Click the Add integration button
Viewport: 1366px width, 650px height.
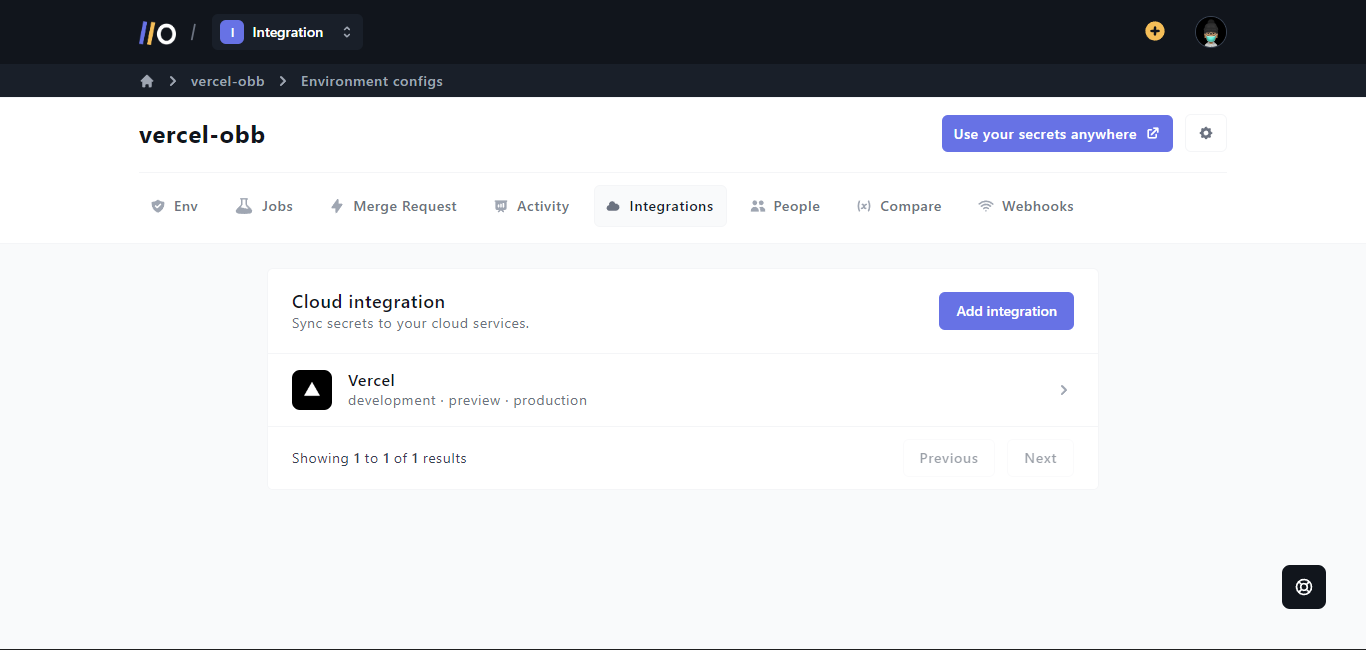coord(1006,311)
